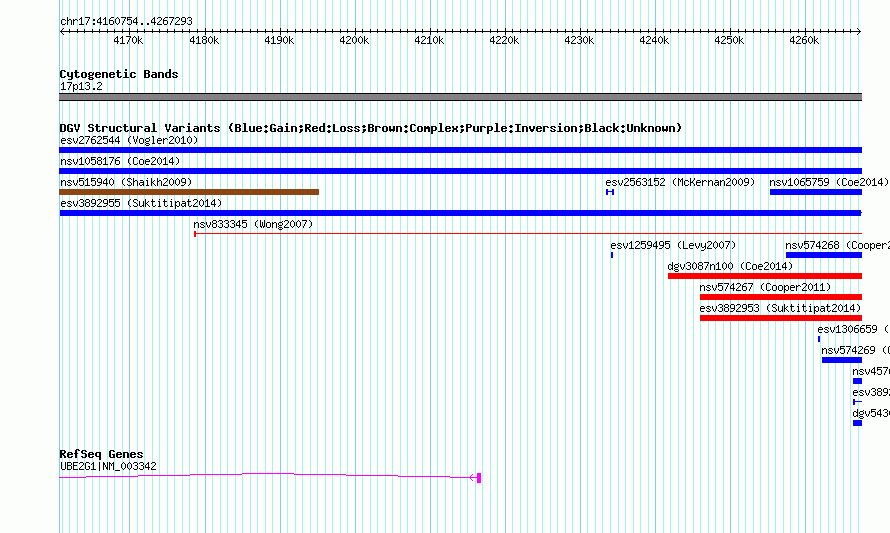
Task: Open the esv1259495 (Levy2007) label
Action: click(x=673, y=245)
